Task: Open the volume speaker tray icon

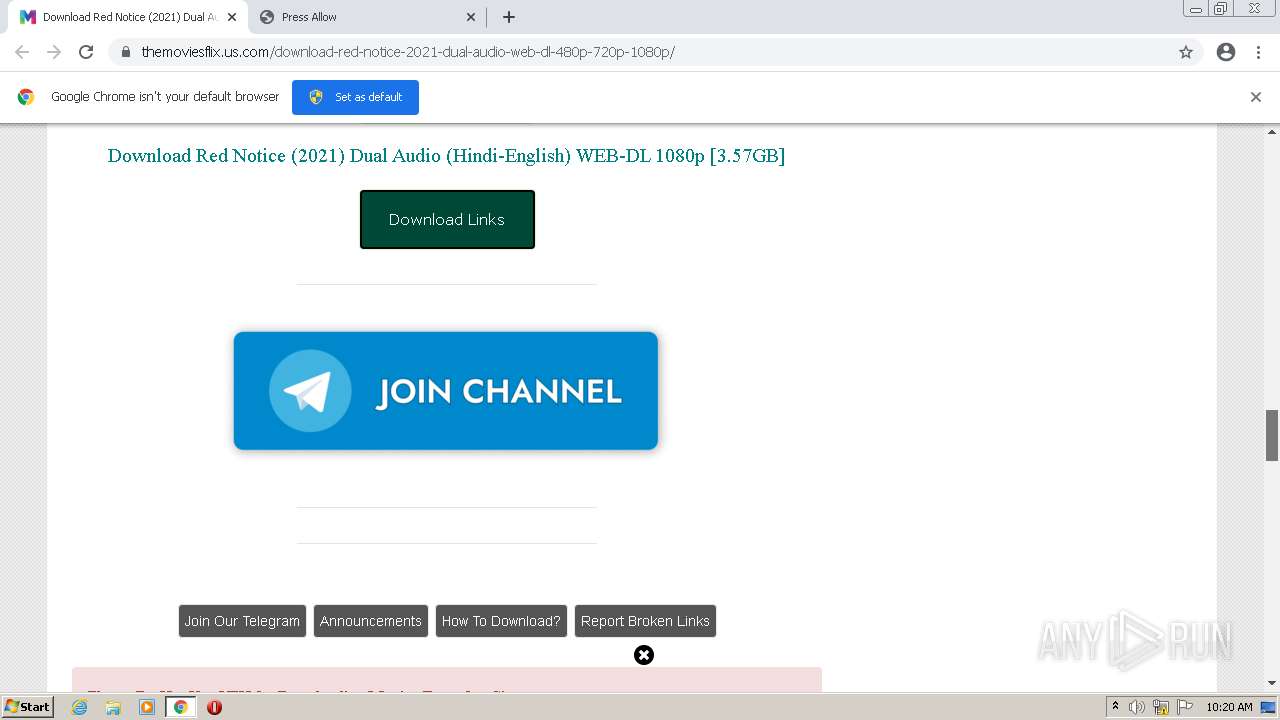Action: click(x=1136, y=707)
